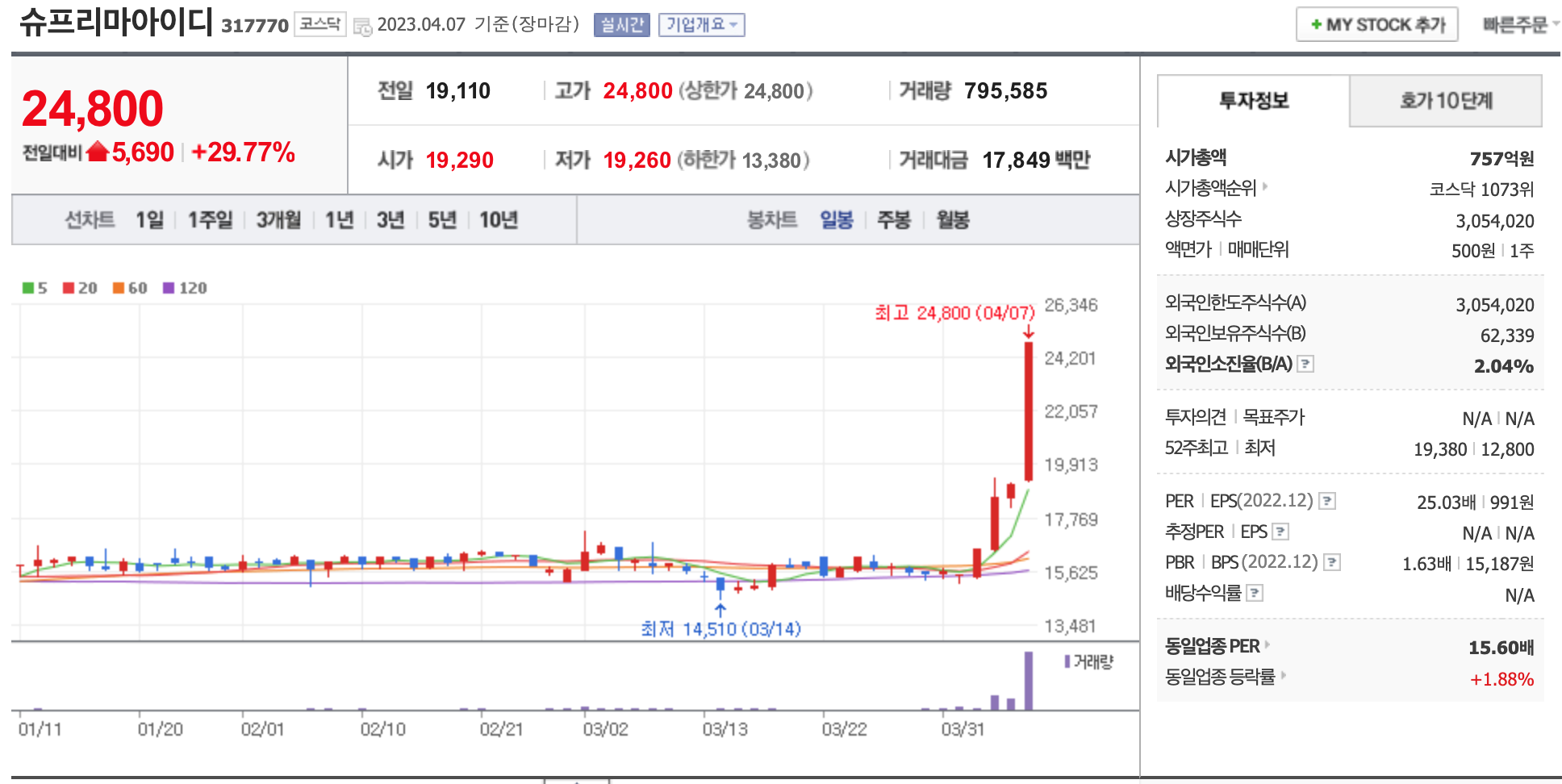Click the large current price 24,800
Screen dimensions: 1562x784
(x=93, y=108)
